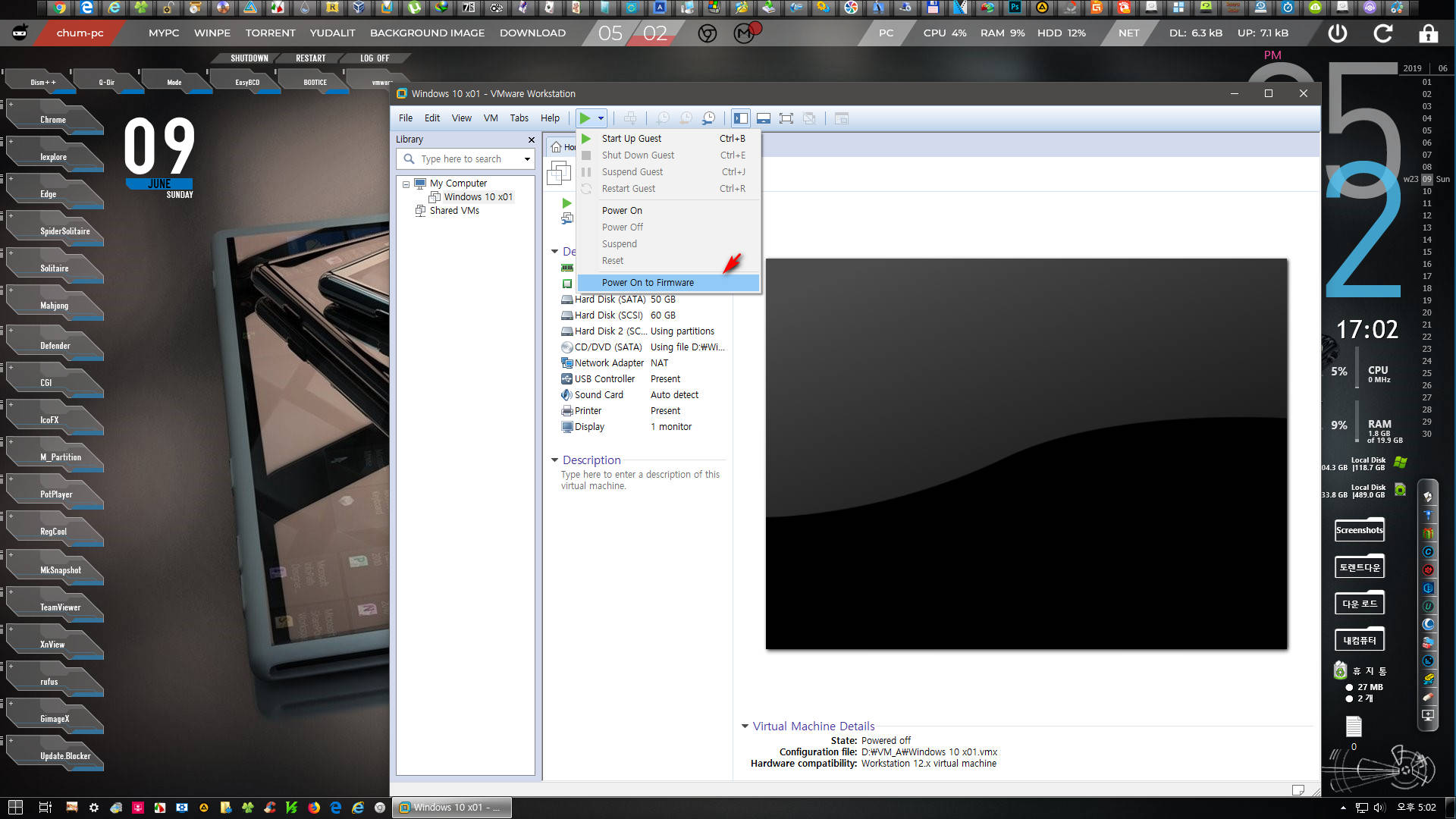1456x819 pixels.
Task: Click the CD/DVD (SATA) device icon
Action: point(566,347)
